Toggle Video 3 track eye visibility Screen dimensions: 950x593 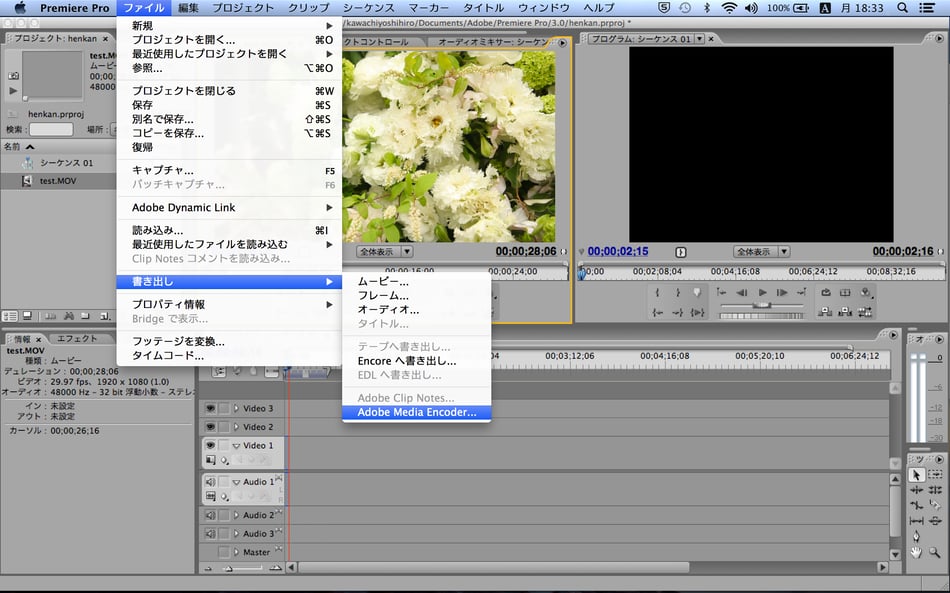coord(210,408)
